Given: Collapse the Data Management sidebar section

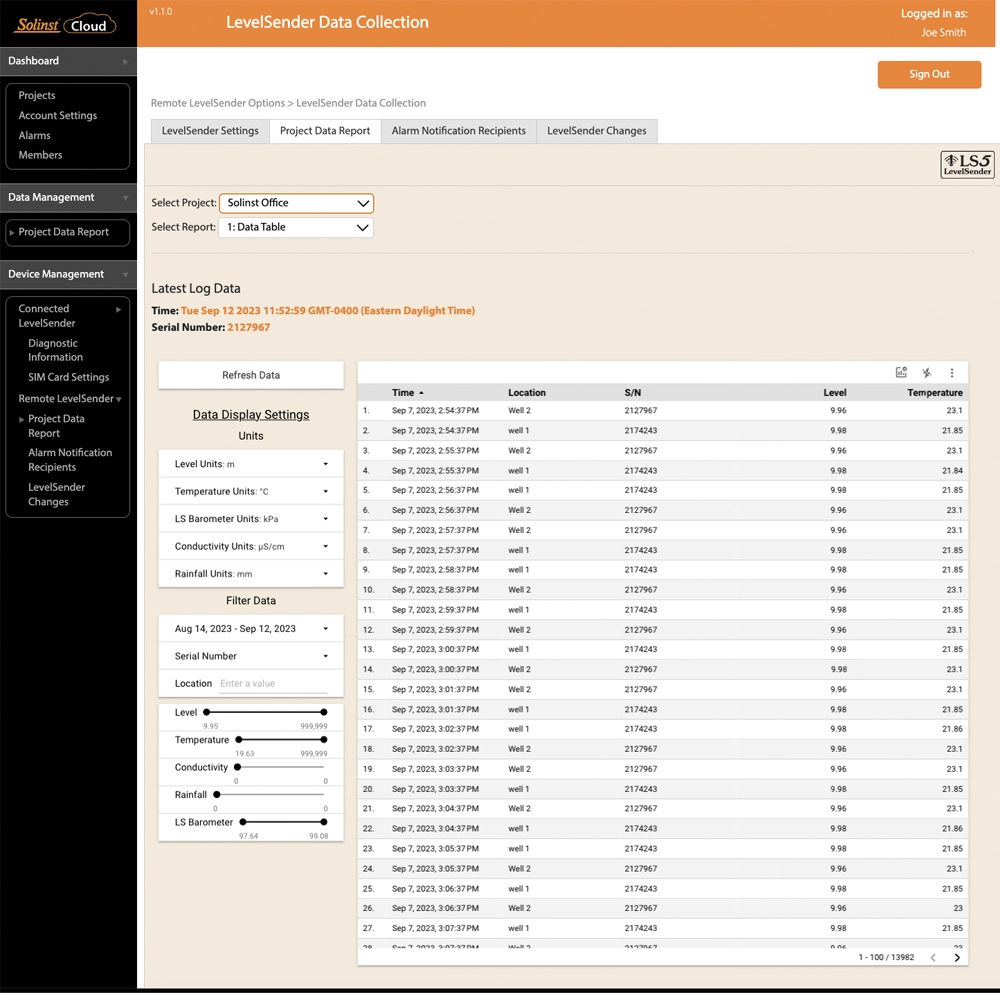Looking at the screenshot, I should (x=68, y=197).
